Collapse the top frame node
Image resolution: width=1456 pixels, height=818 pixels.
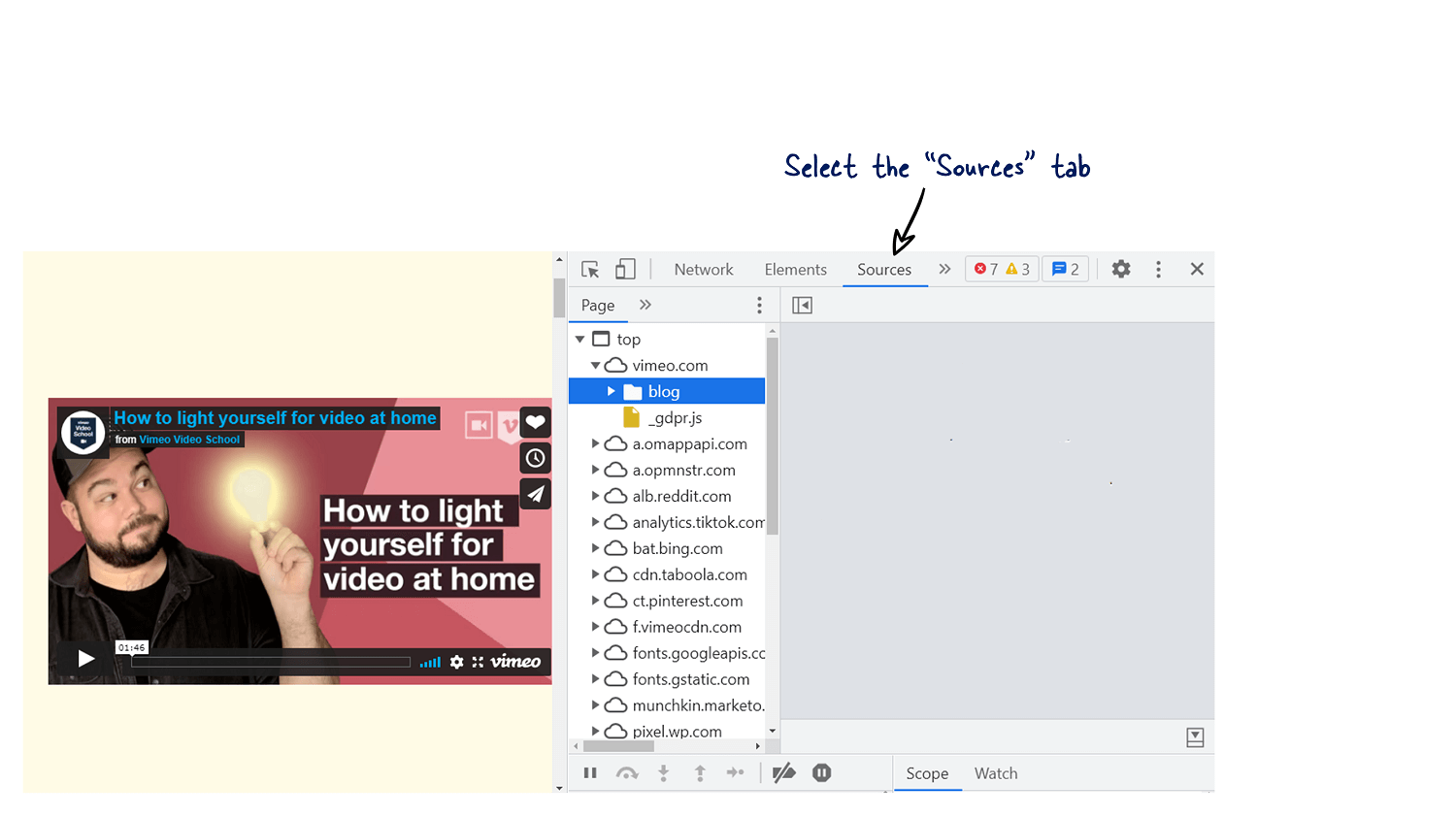tap(580, 339)
